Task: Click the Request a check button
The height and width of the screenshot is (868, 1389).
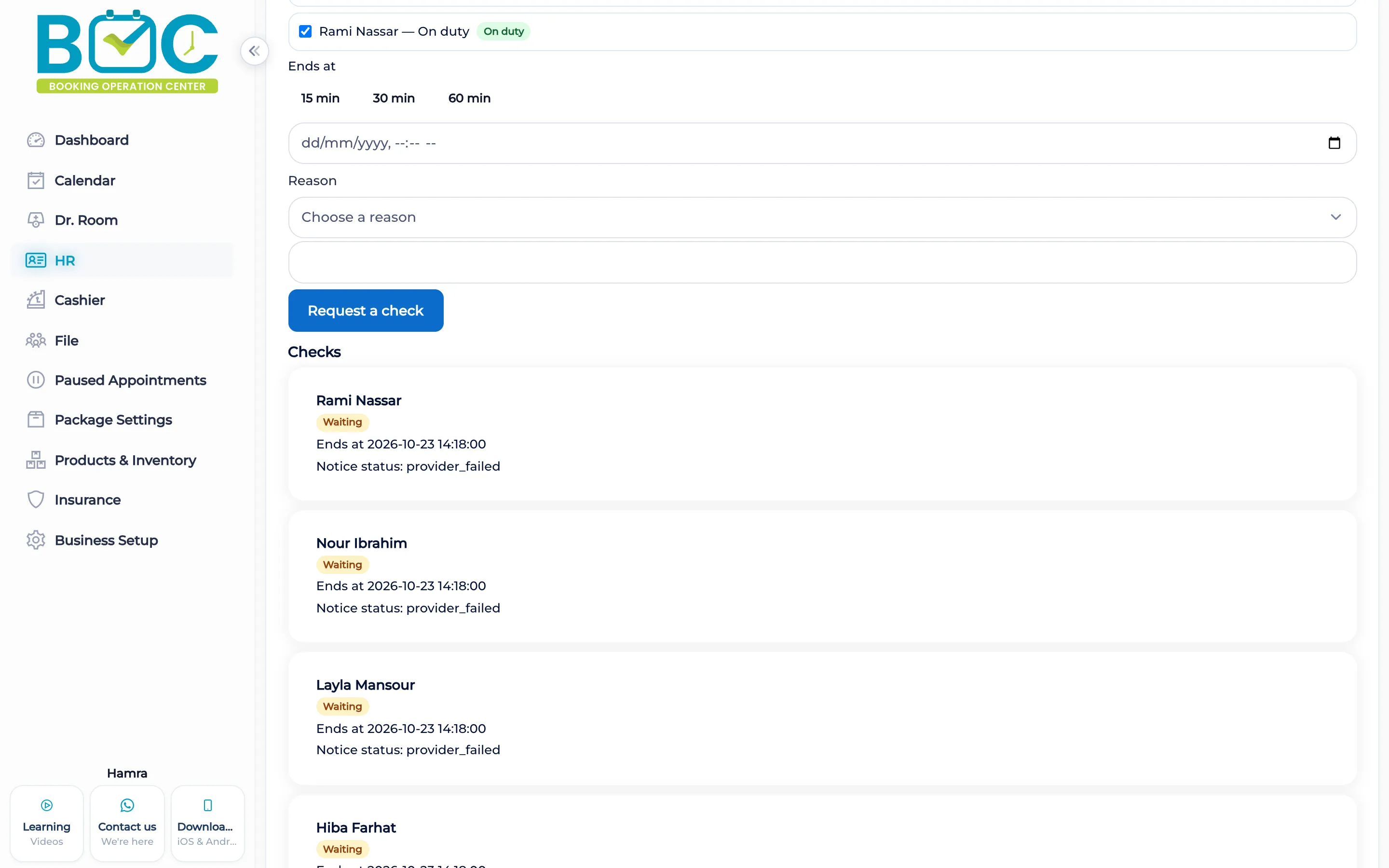Action: pyautogui.click(x=366, y=311)
